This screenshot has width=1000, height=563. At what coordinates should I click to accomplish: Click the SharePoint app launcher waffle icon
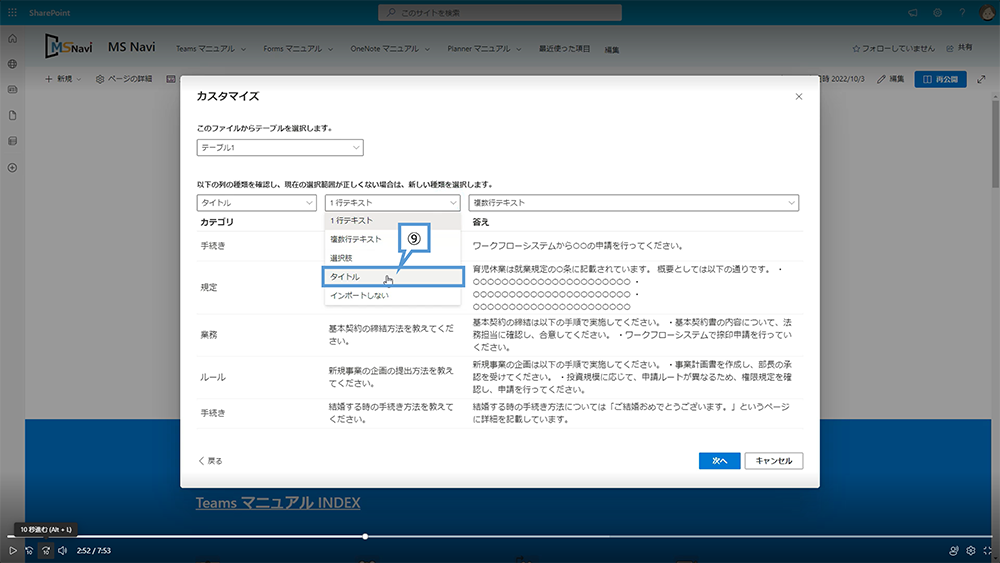coord(13,12)
